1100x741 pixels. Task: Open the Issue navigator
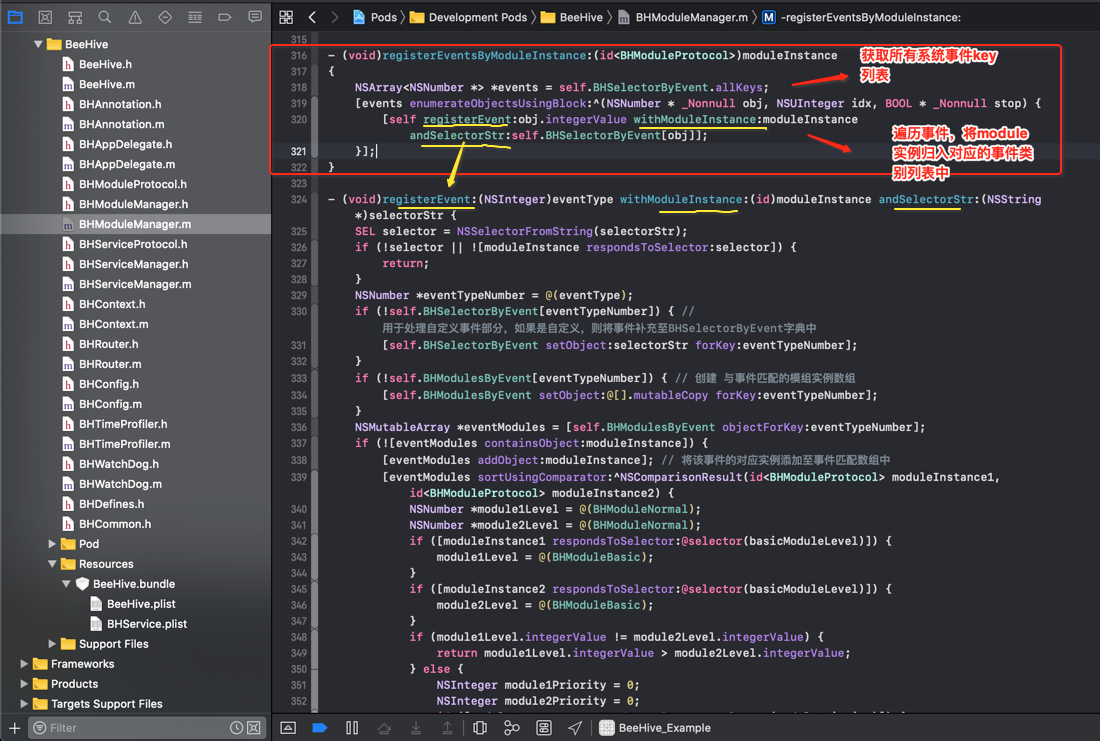click(135, 17)
